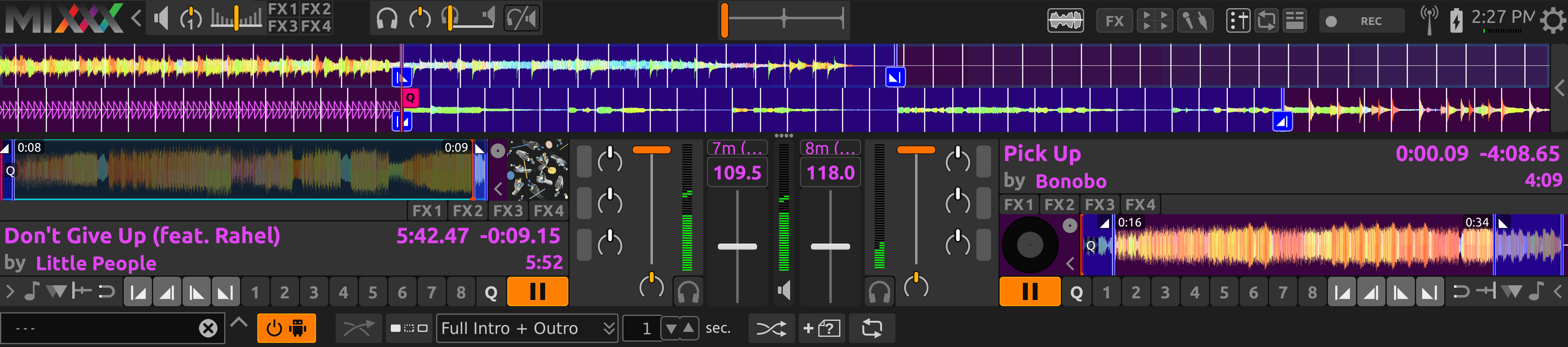Click the repeat playlist icon
The height and width of the screenshot is (347, 1568).
(872, 329)
